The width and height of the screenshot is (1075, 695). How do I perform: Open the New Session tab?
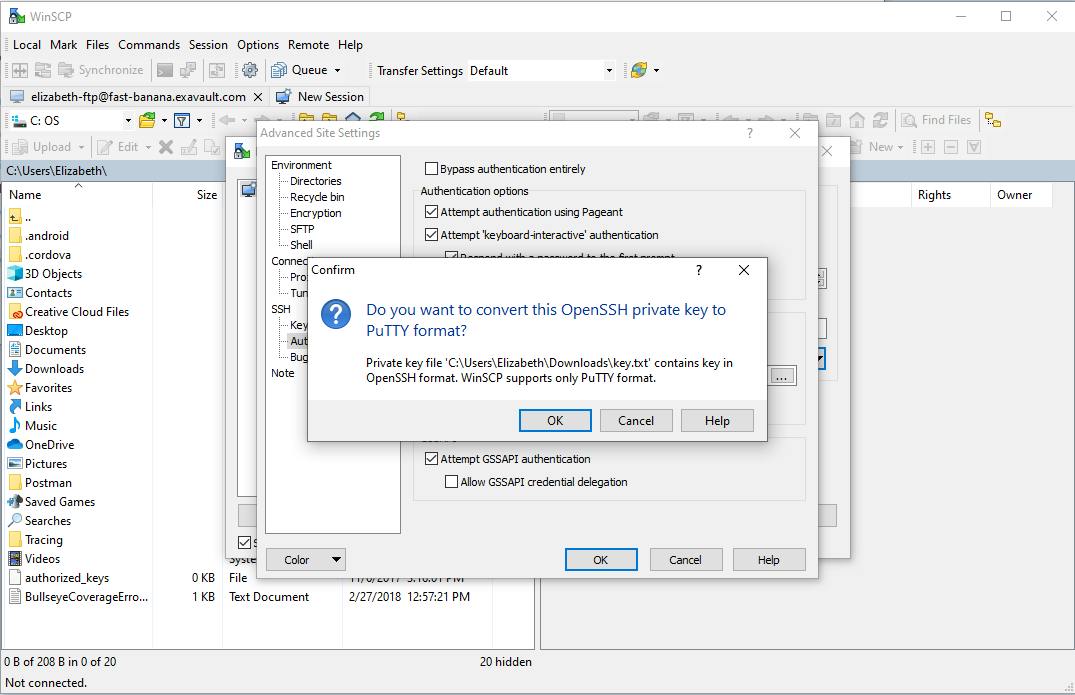[320, 97]
